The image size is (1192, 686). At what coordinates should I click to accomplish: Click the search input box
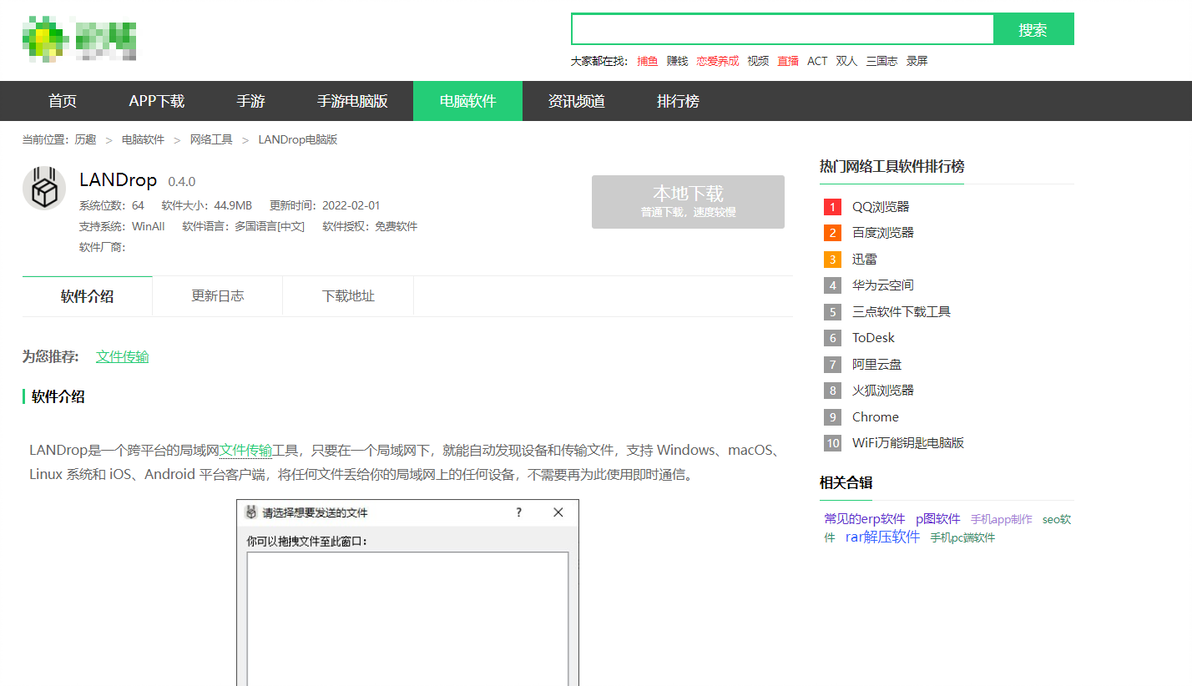click(x=782, y=29)
